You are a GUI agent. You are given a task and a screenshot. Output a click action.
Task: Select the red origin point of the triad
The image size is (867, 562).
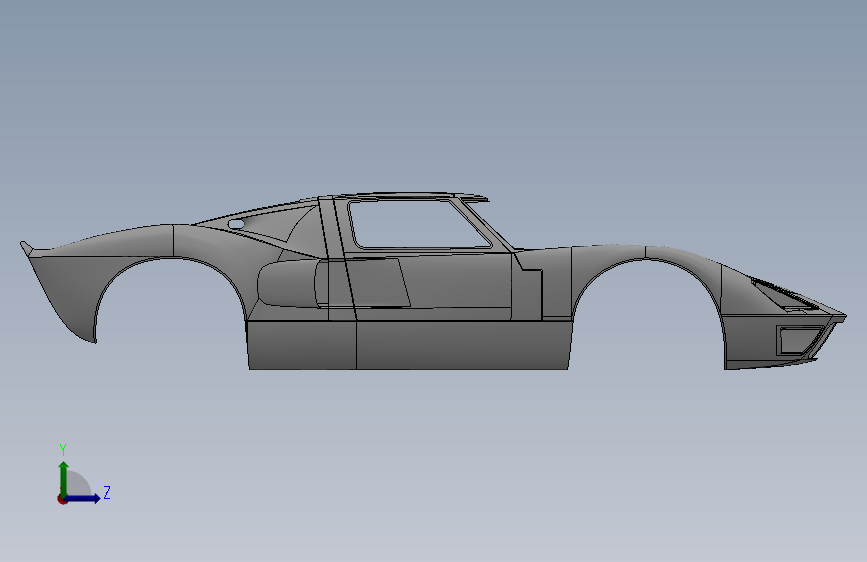62,499
